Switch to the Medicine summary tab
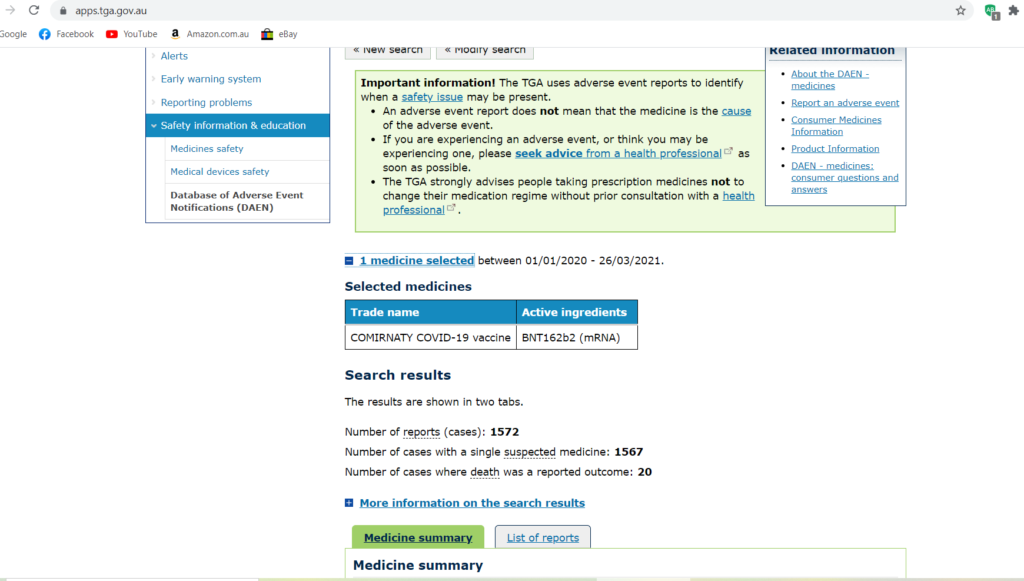1024x581 pixels. tap(418, 537)
